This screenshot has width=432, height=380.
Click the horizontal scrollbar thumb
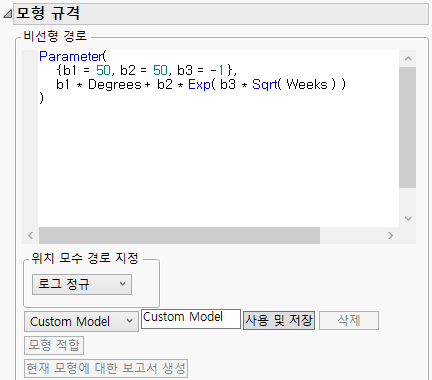tap(179, 236)
